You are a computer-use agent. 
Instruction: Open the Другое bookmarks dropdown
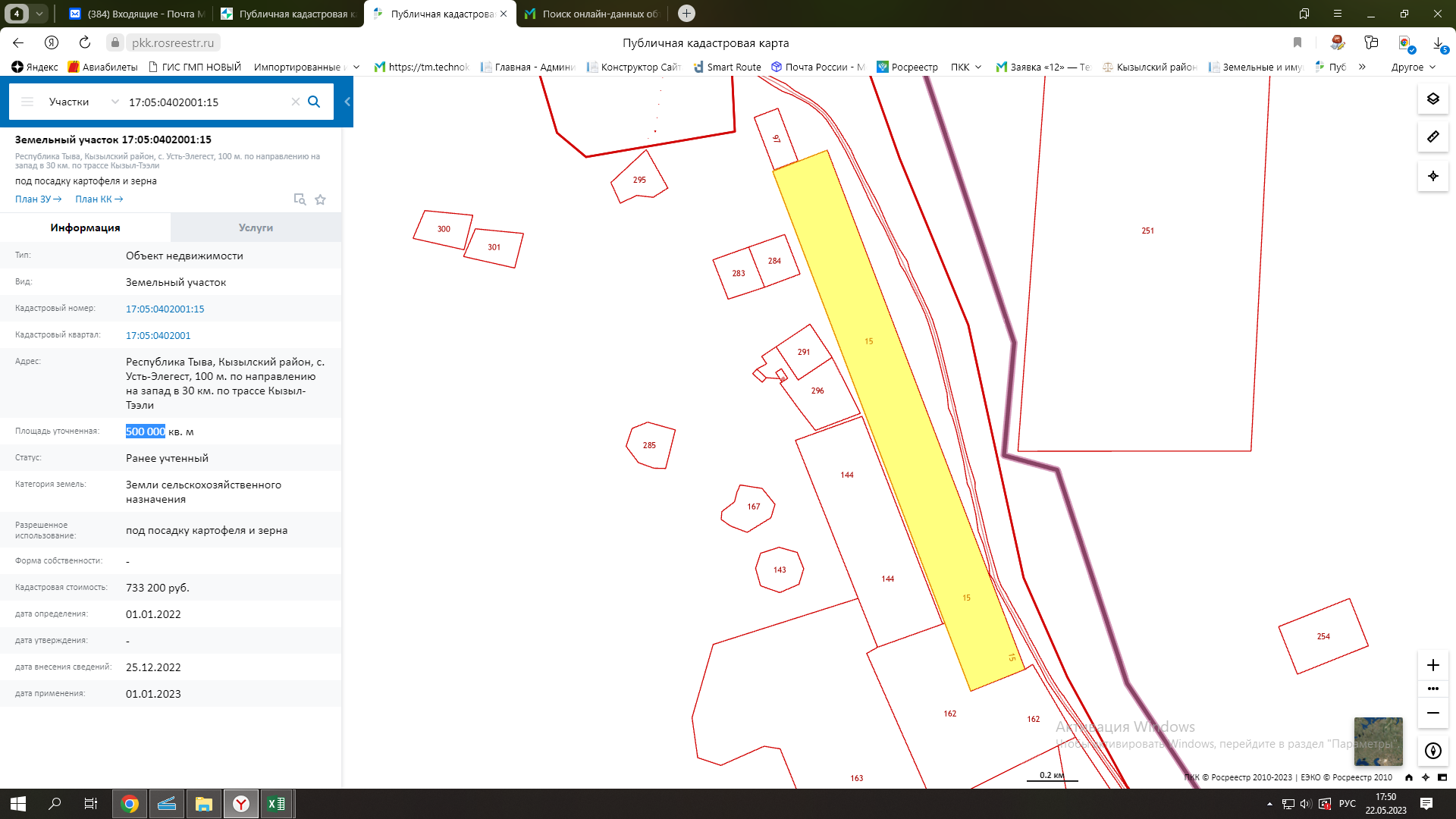(1414, 67)
